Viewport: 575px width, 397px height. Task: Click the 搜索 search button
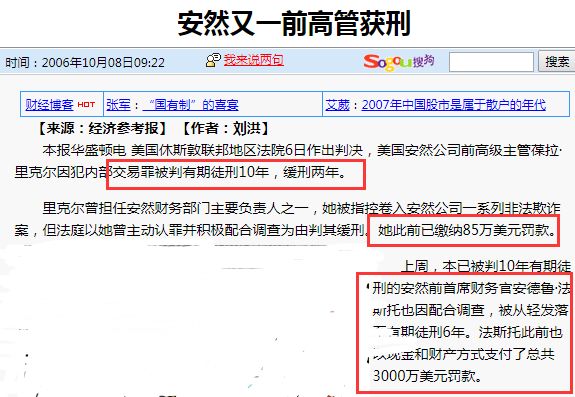tap(557, 62)
